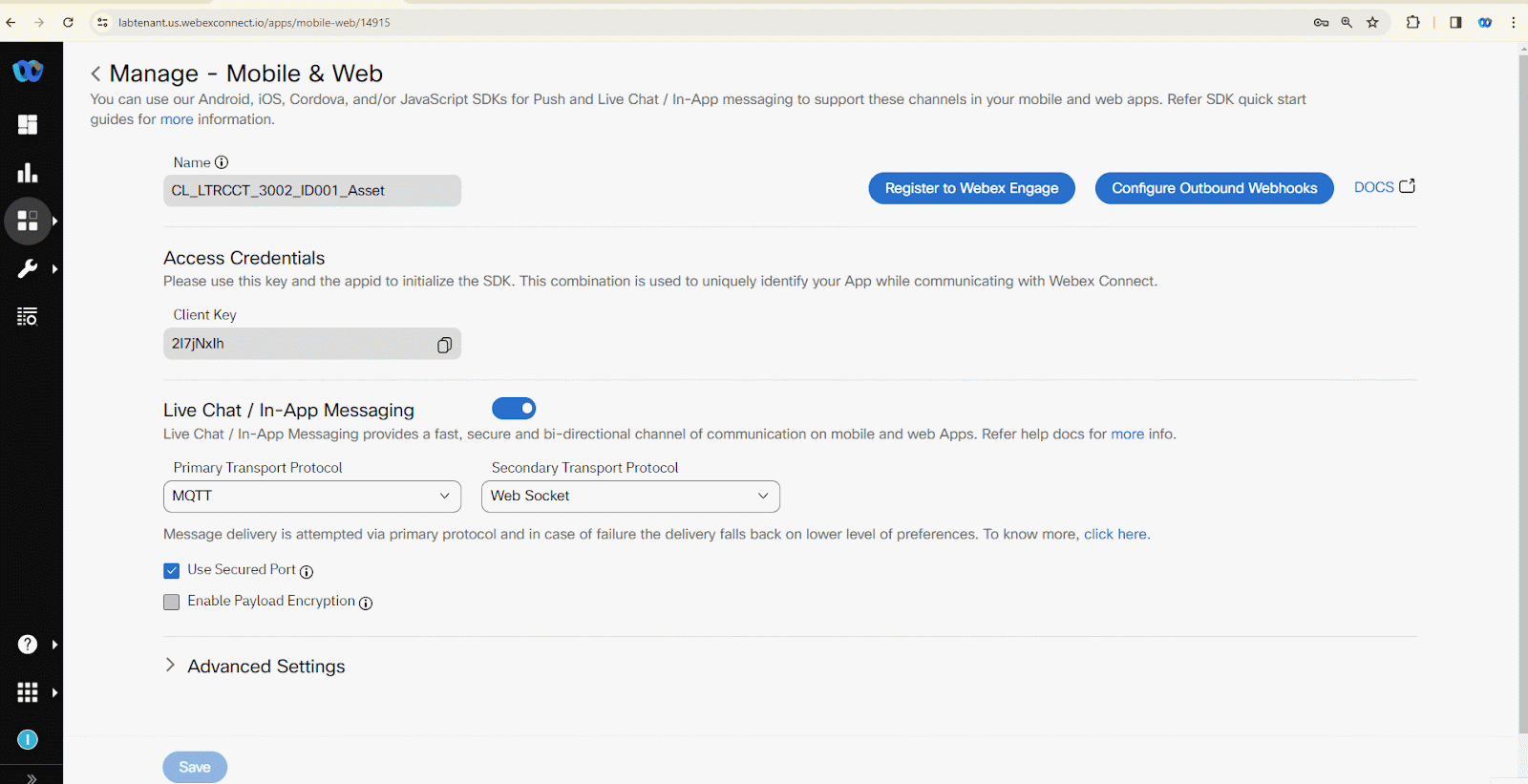Click the Webex extension icon in browser toolbar

[x=1485, y=22]
